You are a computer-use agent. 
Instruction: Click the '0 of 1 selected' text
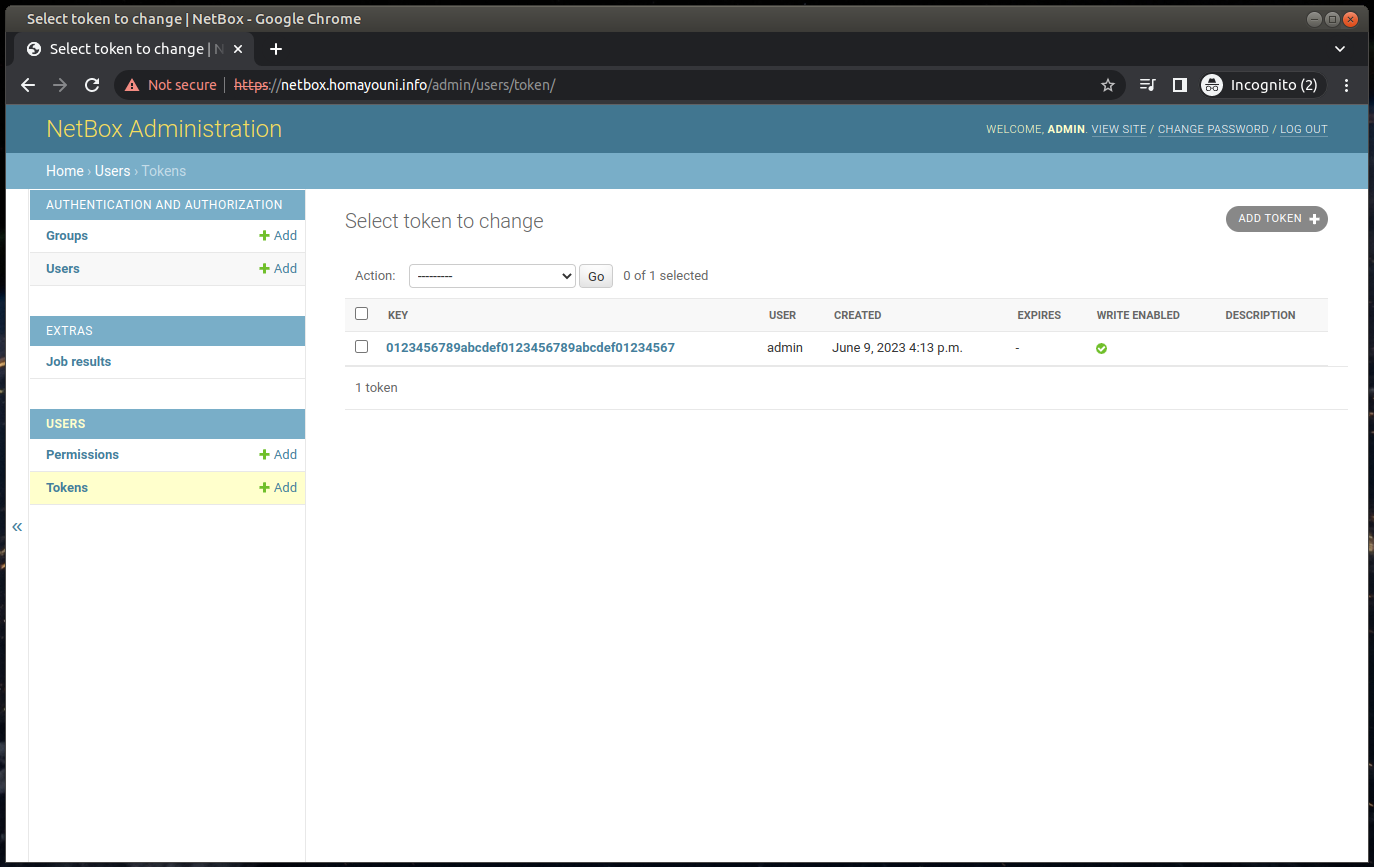coord(665,276)
